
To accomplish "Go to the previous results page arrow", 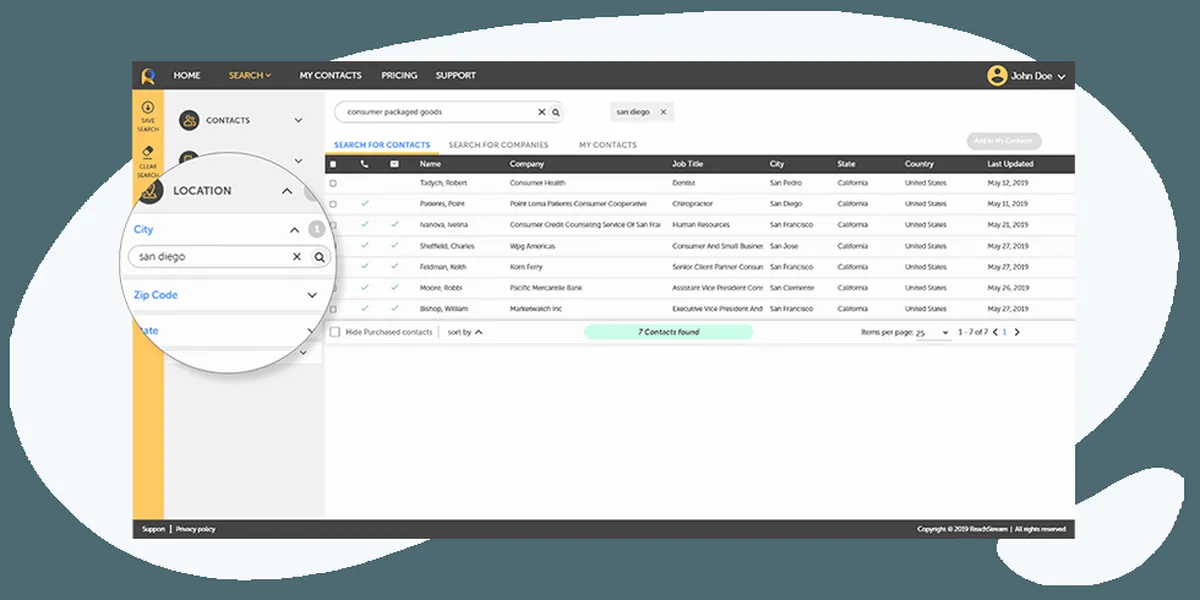I will point(995,332).
